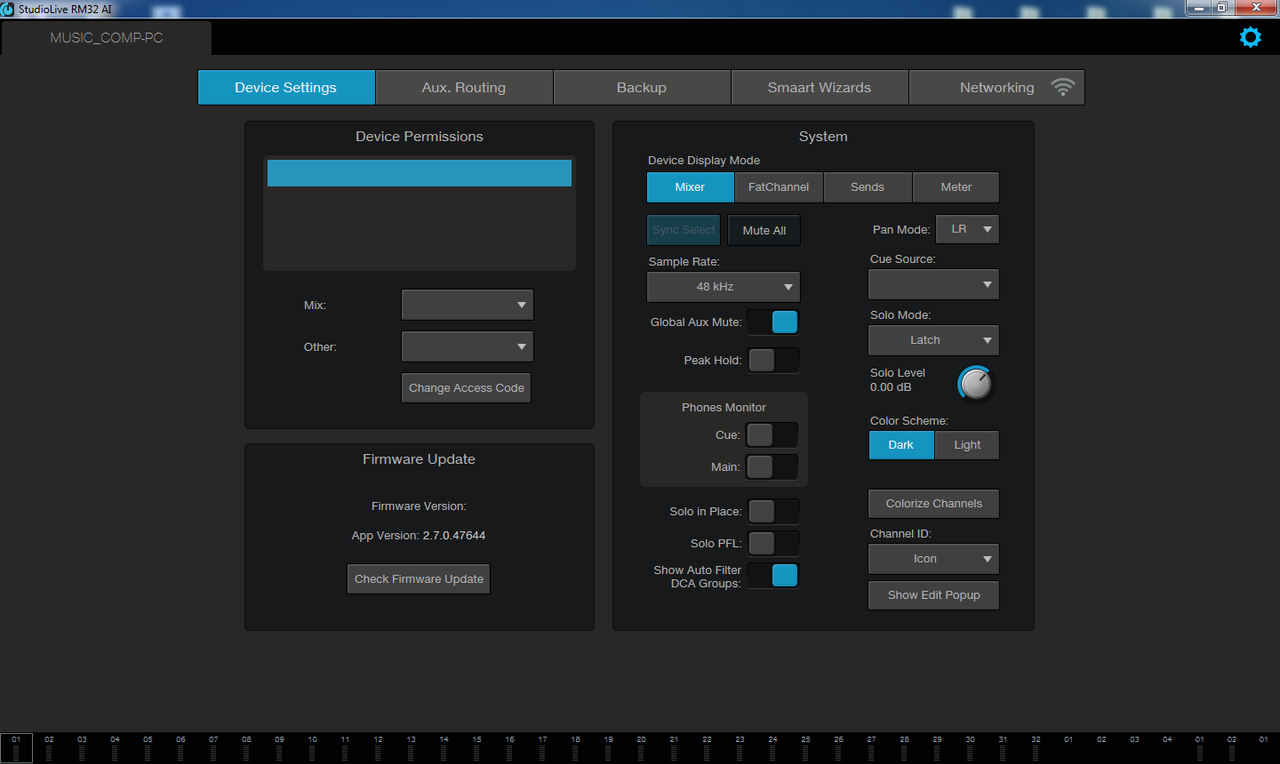Viewport: 1280px width, 764px height.
Task: Enable Solo PFL switch
Action: pyautogui.click(x=773, y=543)
